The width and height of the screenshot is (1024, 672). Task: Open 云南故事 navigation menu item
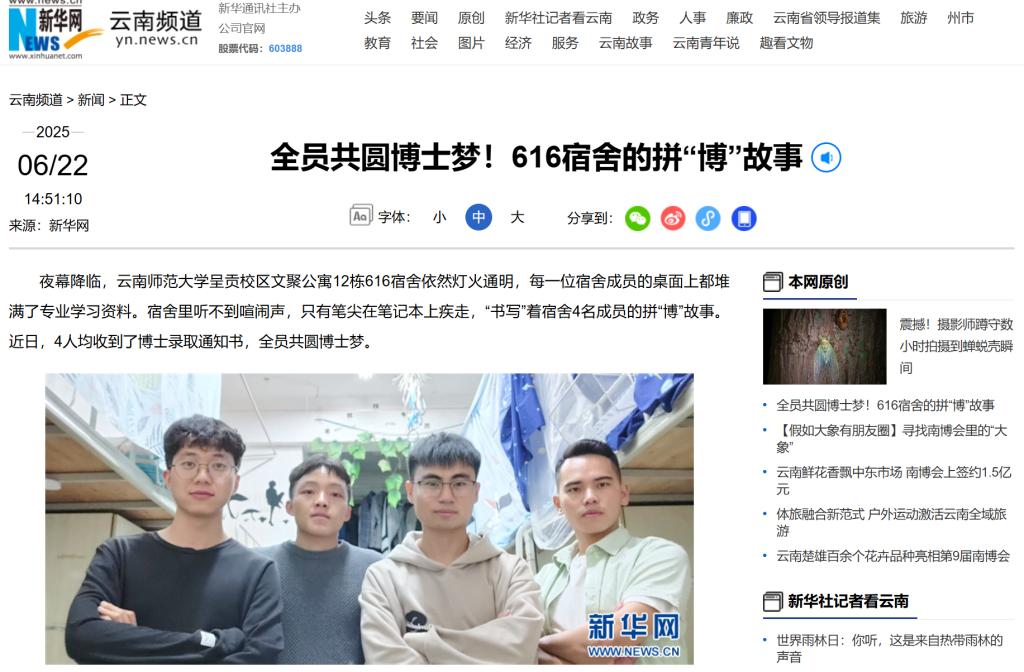pyautogui.click(x=626, y=43)
